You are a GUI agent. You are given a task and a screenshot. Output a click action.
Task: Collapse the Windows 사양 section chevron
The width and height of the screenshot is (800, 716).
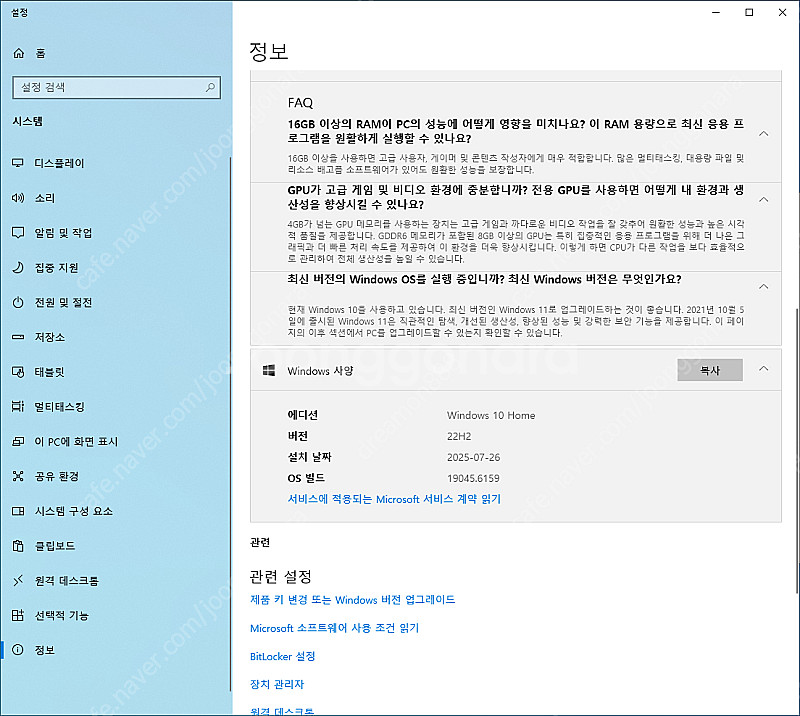click(x=763, y=368)
